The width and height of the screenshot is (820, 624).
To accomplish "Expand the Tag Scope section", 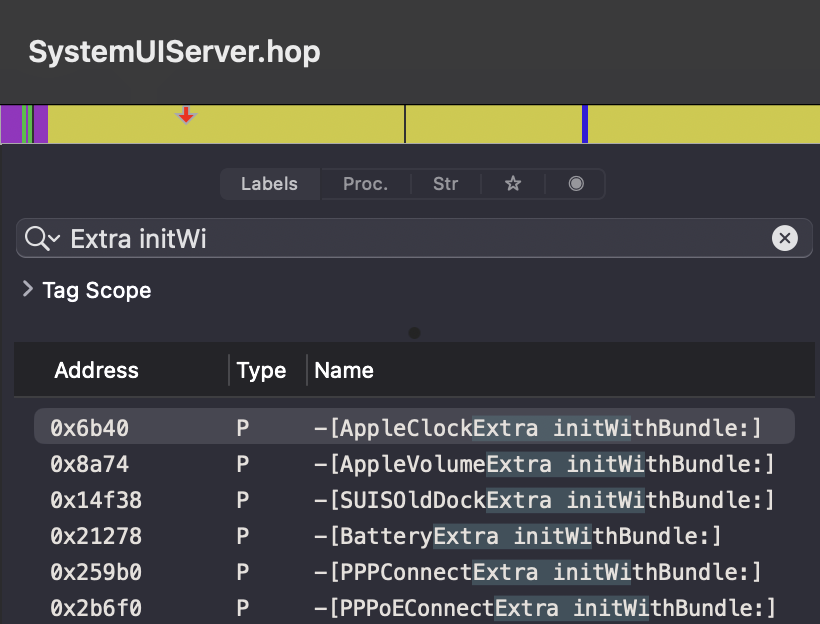I will pos(28,289).
